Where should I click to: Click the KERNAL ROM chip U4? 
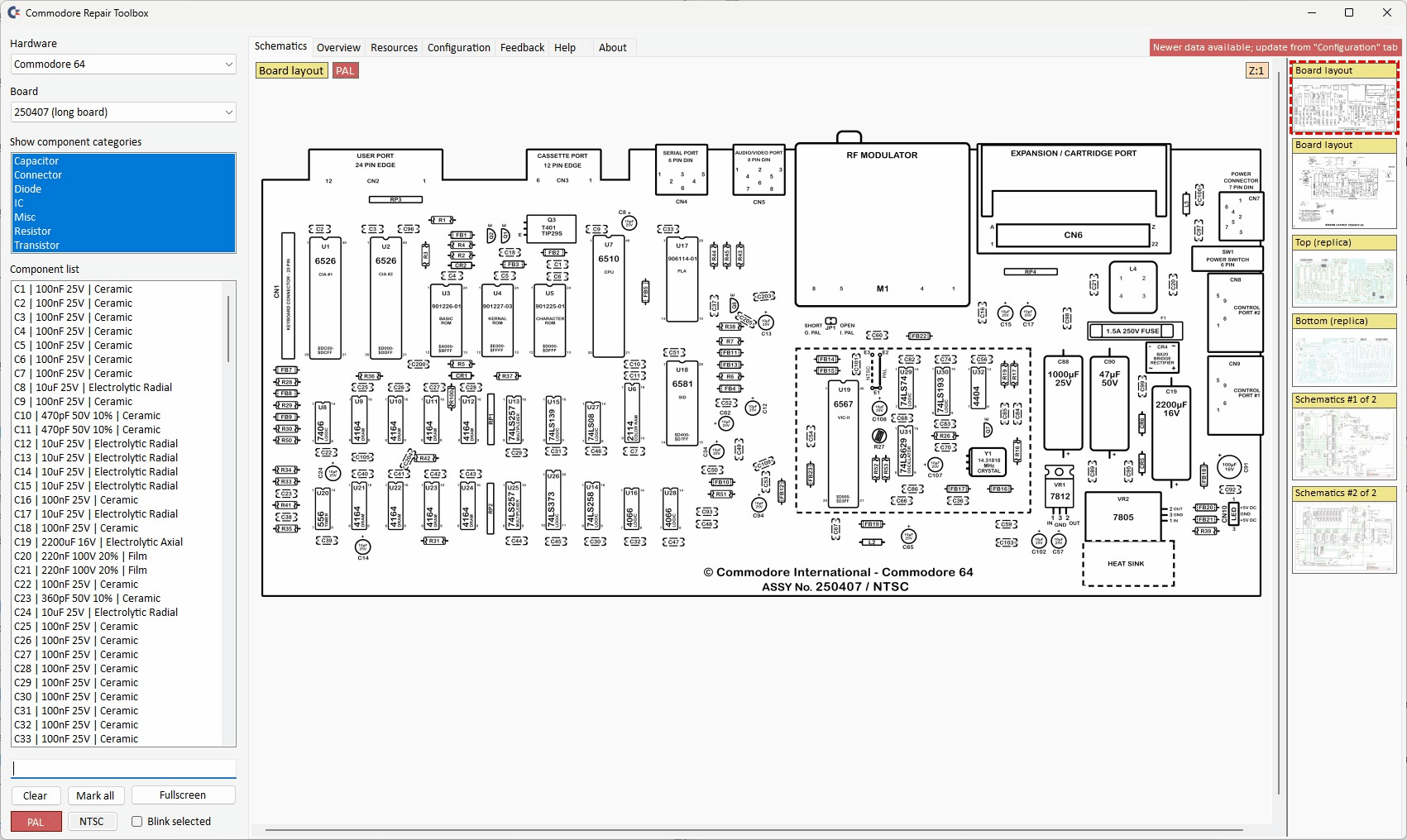497,321
